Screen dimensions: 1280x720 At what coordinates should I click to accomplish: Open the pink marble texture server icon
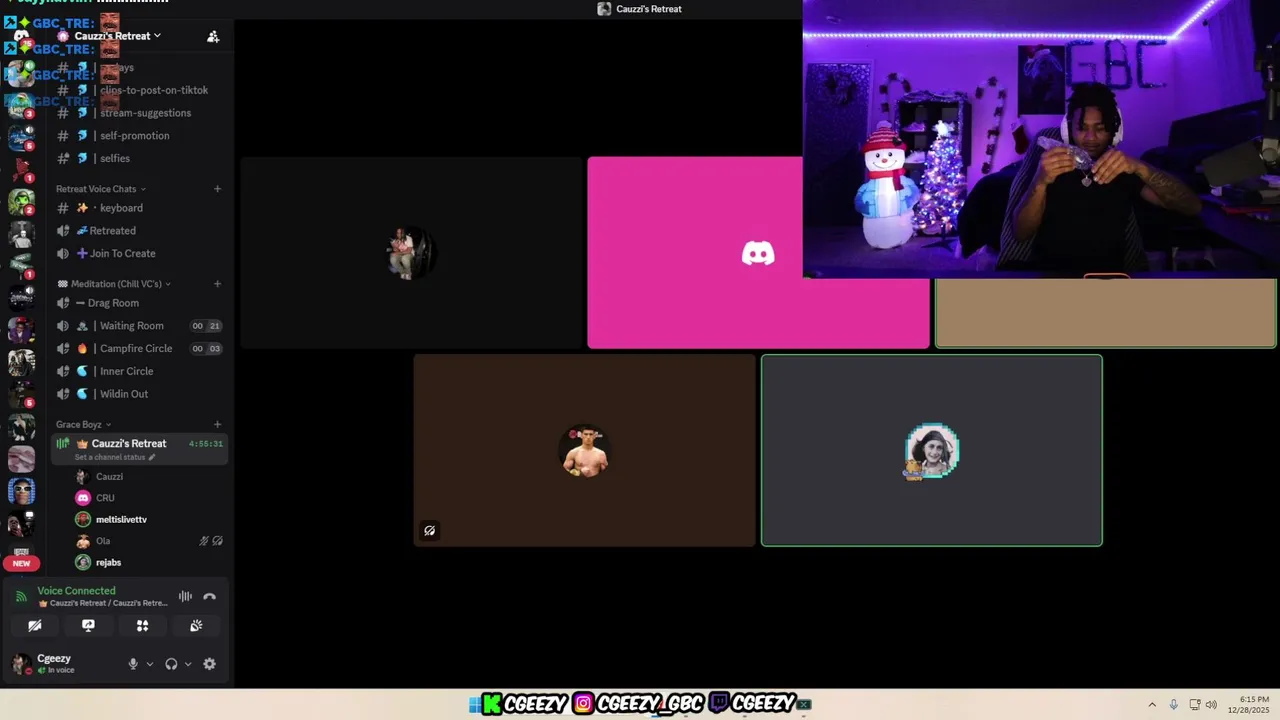21,459
